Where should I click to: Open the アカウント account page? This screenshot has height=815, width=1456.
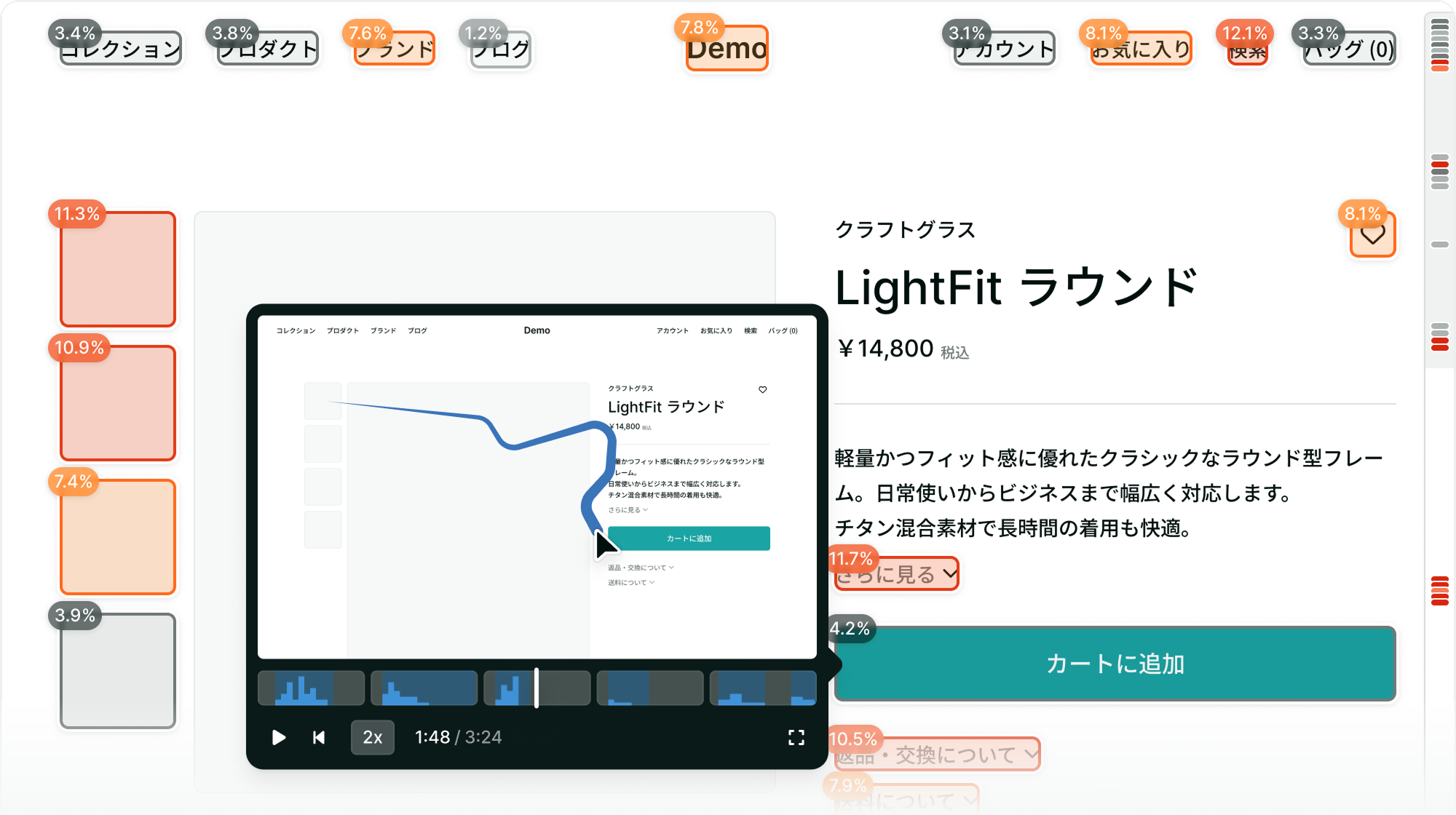pyautogui.click(x=1003, y=49)
